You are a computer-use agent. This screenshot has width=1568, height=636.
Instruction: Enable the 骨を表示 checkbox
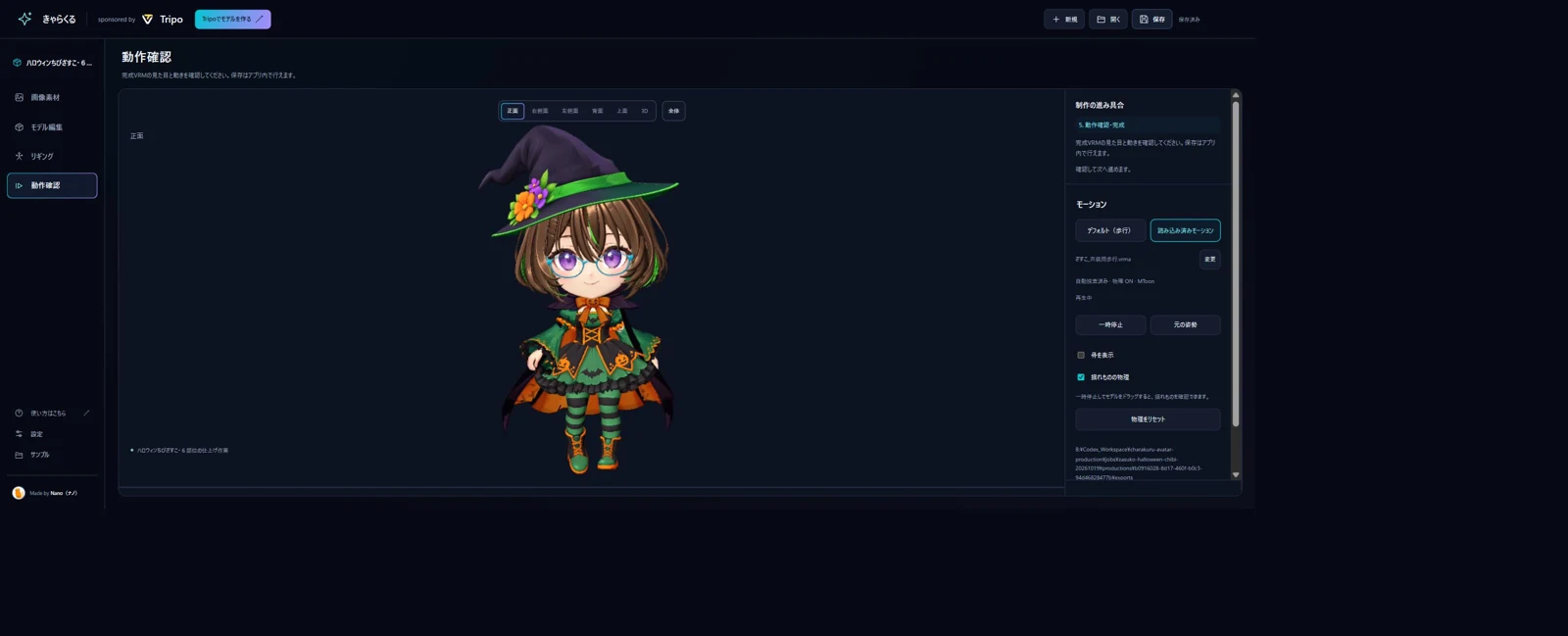click(1081, 355)
